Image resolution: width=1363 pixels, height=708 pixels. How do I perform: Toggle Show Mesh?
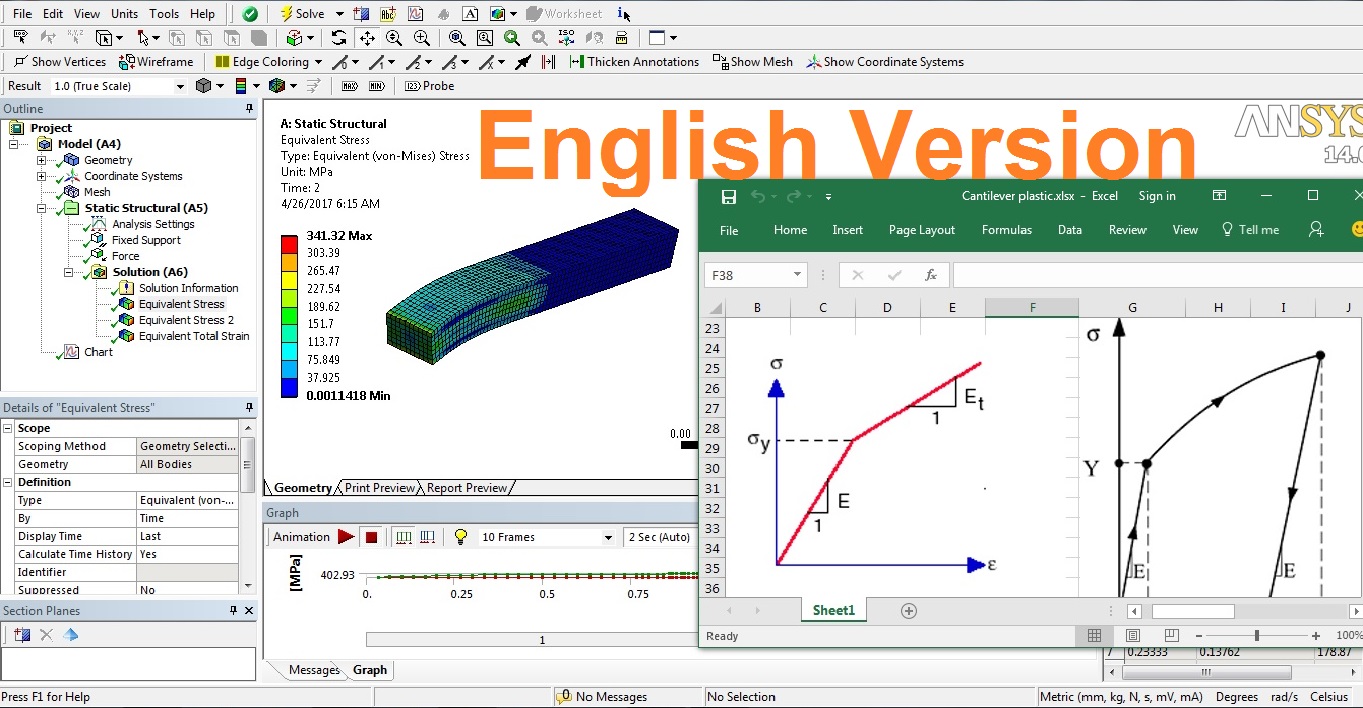point(752,62)
